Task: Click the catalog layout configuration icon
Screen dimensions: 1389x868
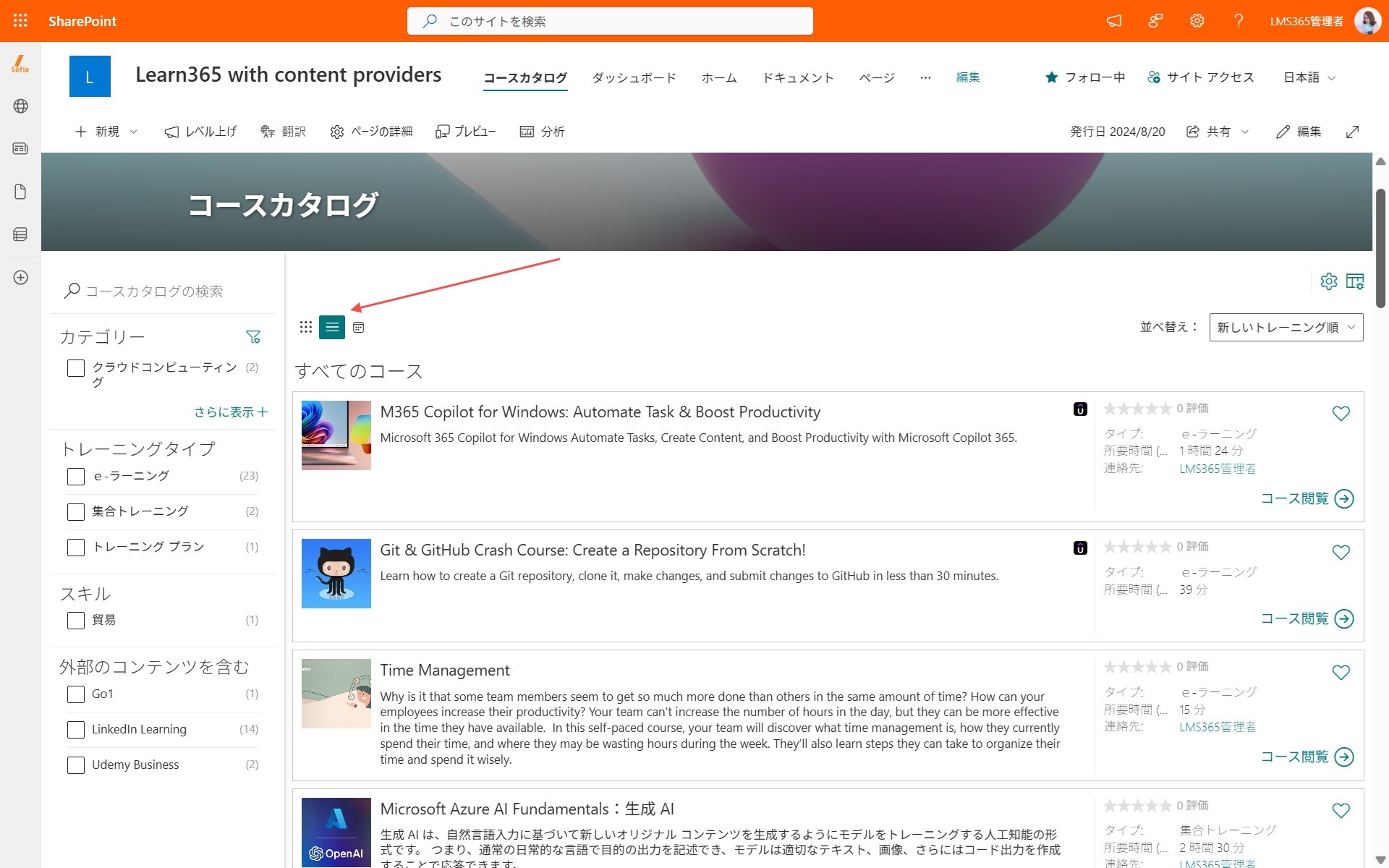Action: pyautogui.click(x=1355, y=281)
